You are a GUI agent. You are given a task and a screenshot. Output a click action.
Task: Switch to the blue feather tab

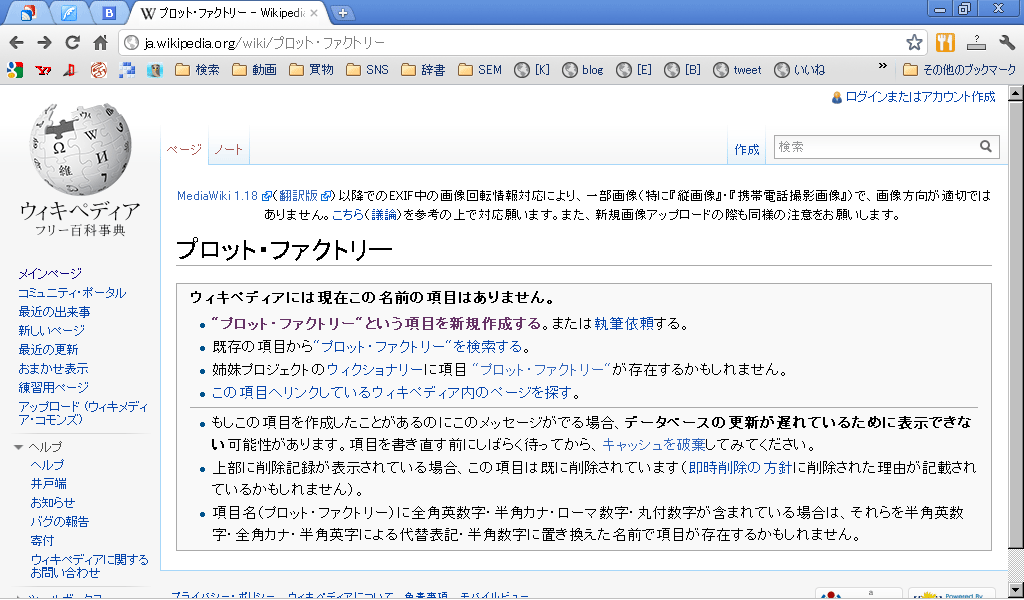coord(69,12)
